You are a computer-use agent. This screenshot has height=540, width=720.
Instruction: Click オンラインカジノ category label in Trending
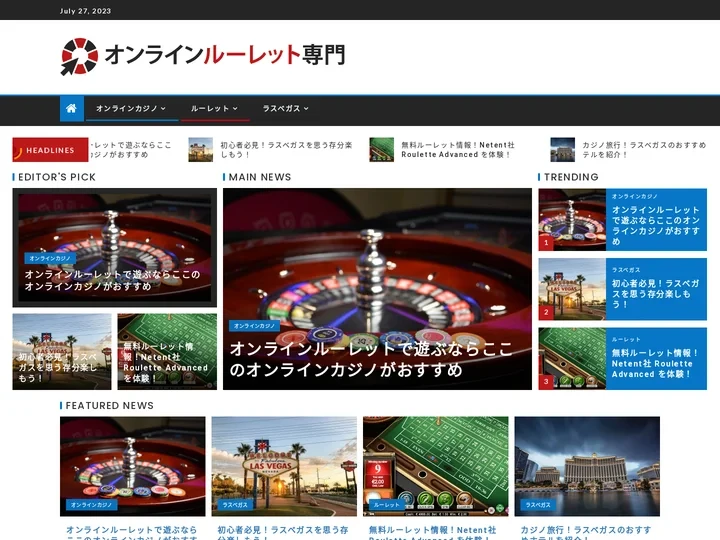point(635,197)
